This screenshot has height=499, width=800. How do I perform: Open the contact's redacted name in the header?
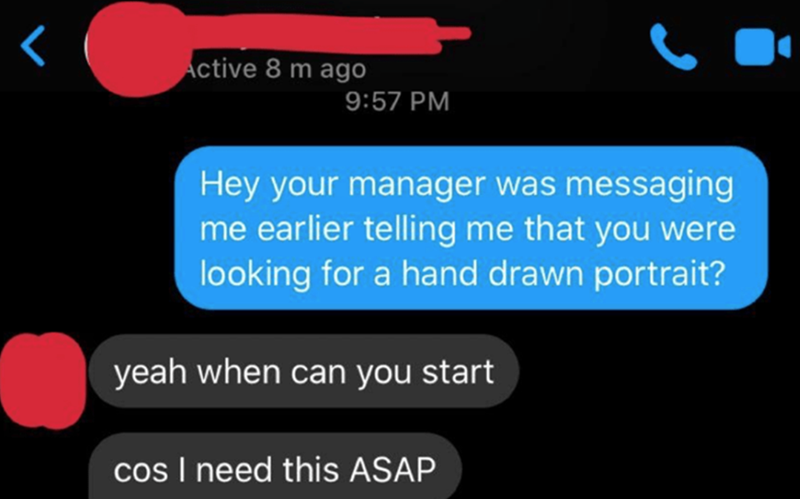(x=327, y=34)
